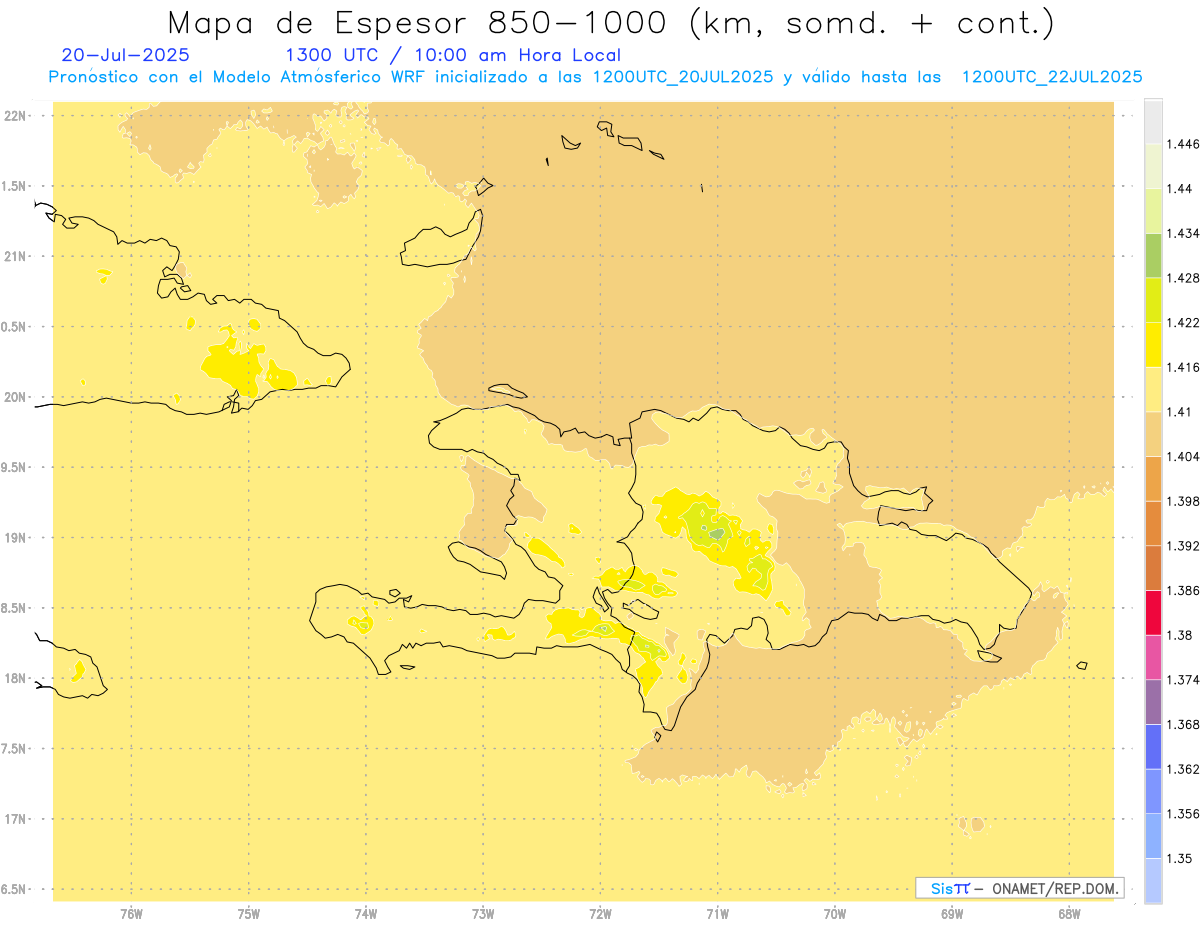This screenshot has height=927, width=1200.
Task: Click the '70W' longitude label
Action: point(834,913)
